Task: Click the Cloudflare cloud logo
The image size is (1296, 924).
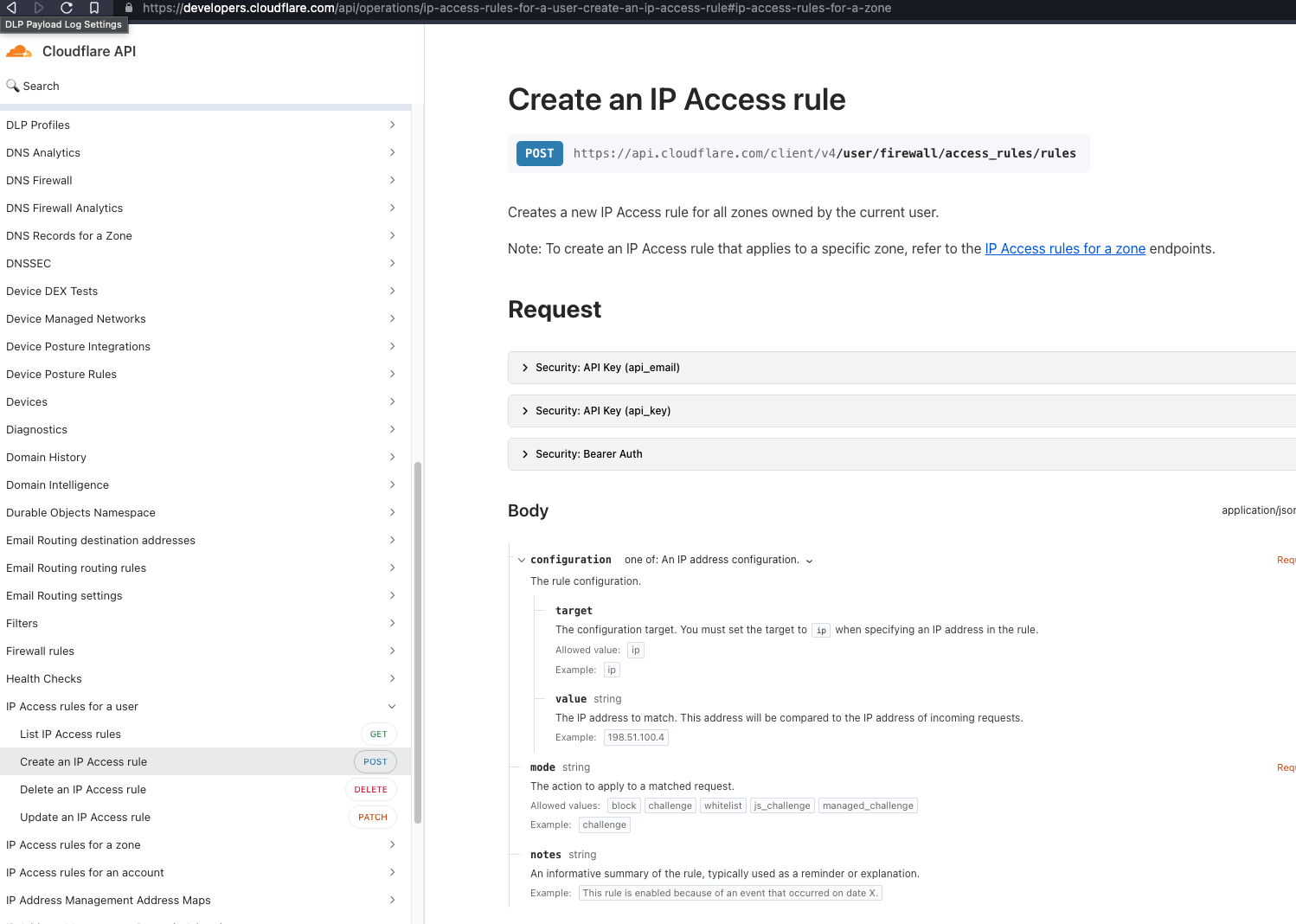Action: 19,52
